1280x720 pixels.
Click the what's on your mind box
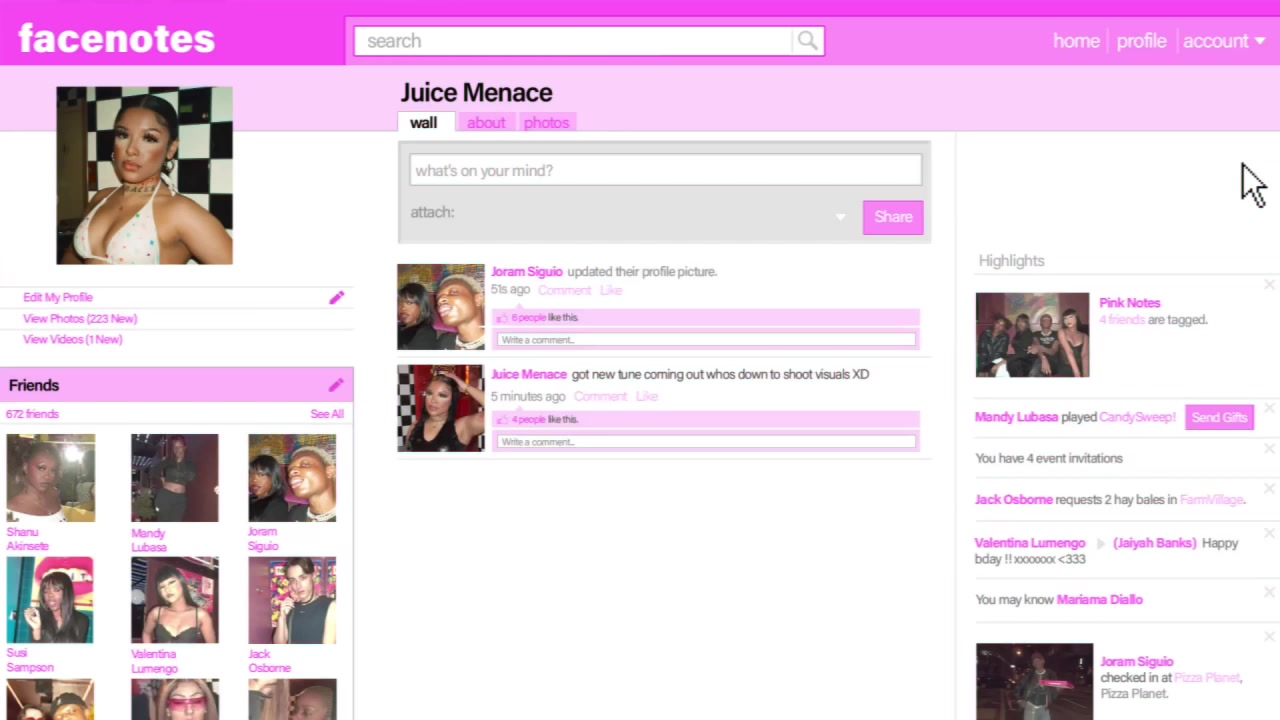tap(665, 170)
